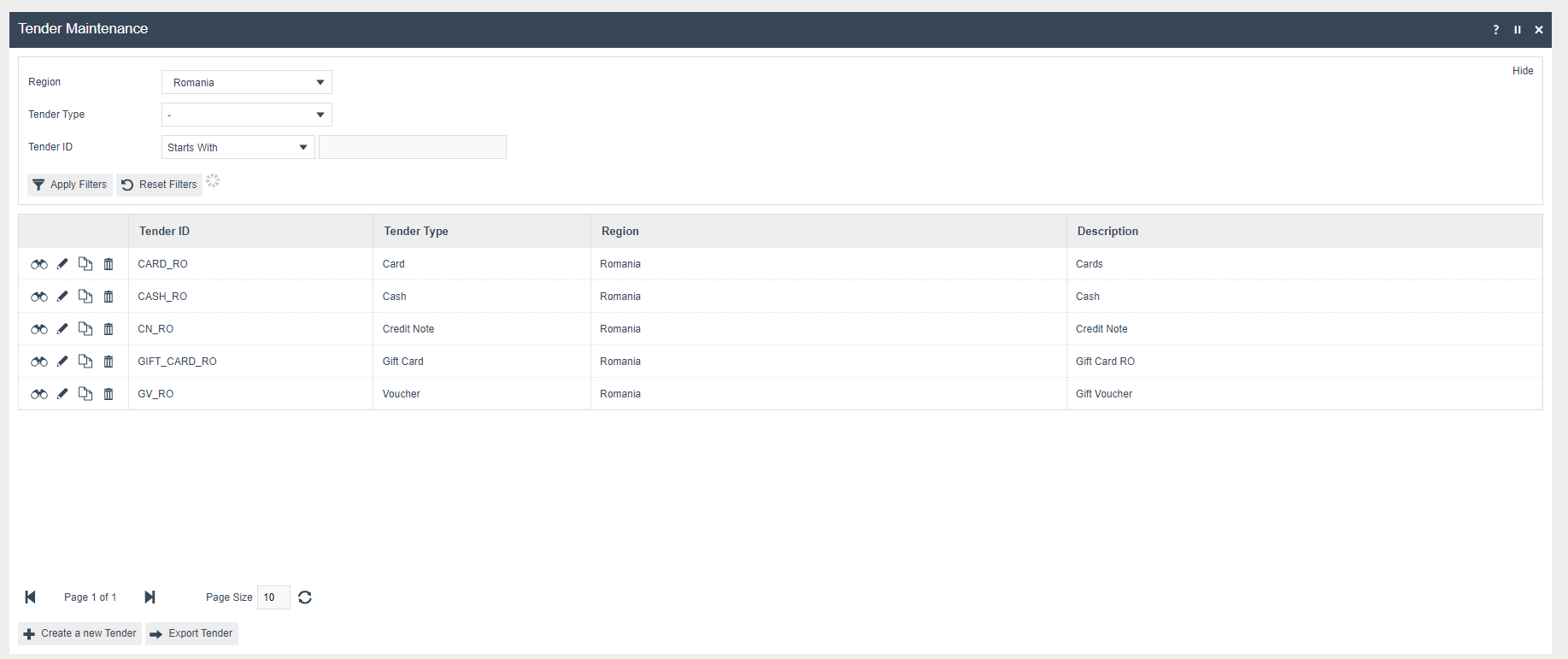The height and width of the screenshot is (659, 1568).
Task: Open the Region dropdown showing Romania
Action: click(x=246, y=83)
